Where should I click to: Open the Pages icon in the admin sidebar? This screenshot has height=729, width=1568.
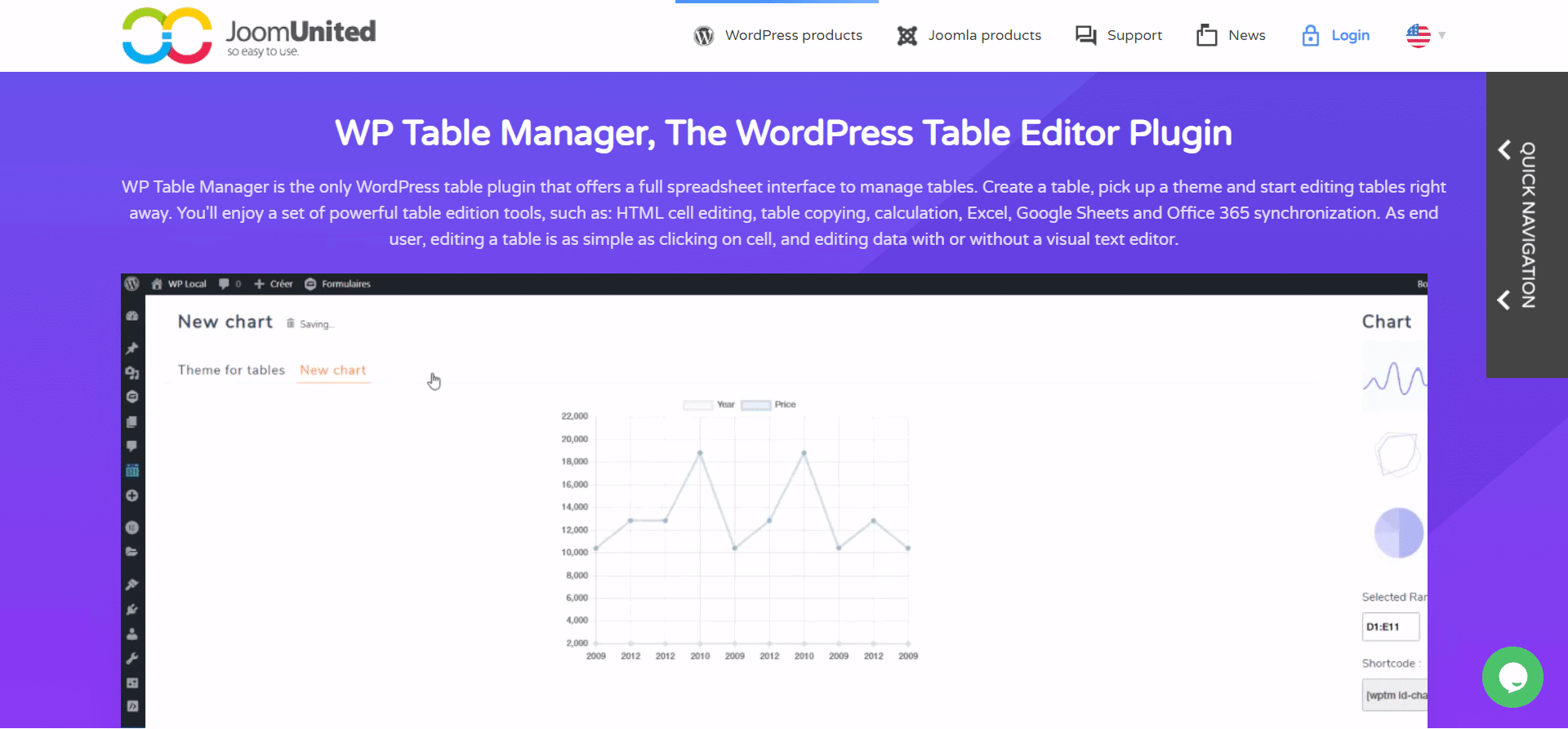pyautogui.click(x=132, y=422)
